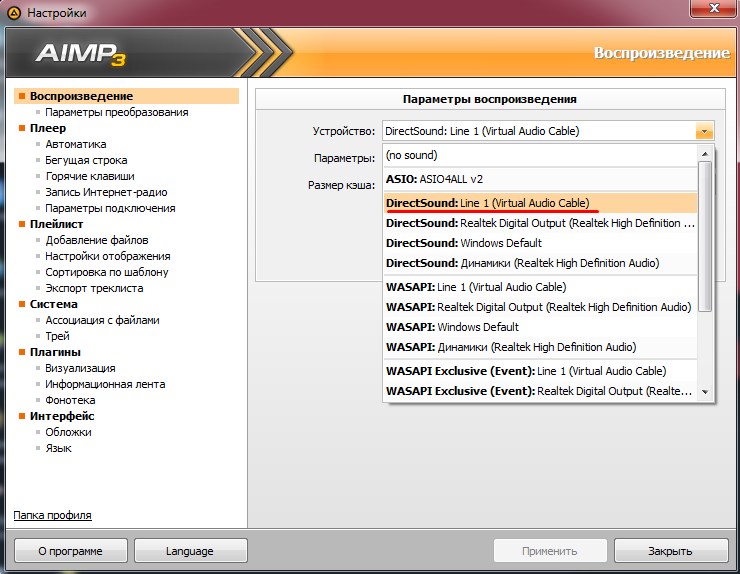This screenshot has height=574, width=740.
Task: Open Информационная лента settings
Action: coord(105,384)
